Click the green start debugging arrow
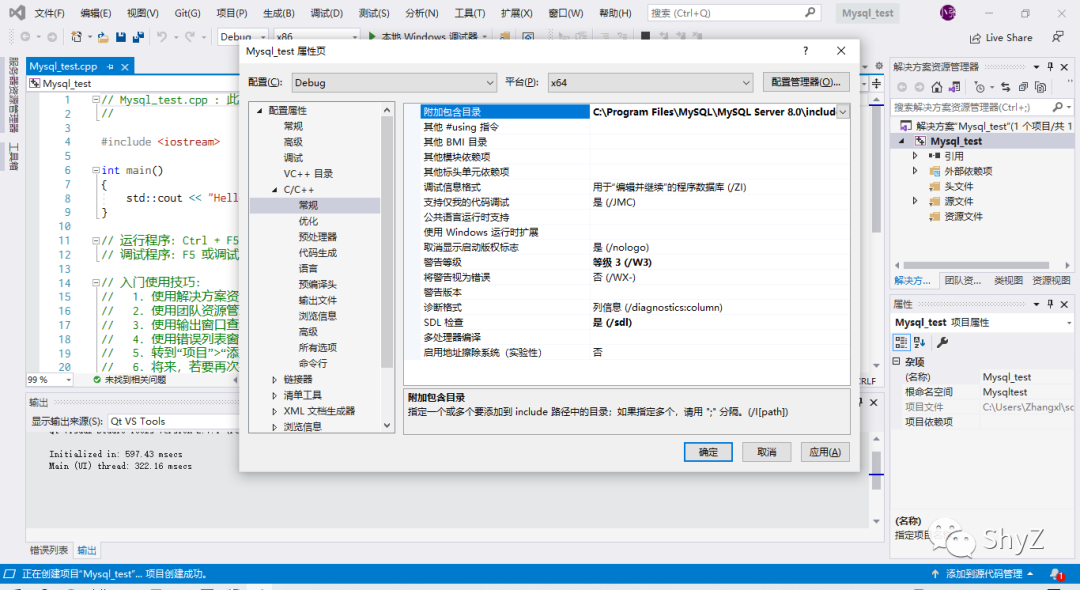The width and height of the screenshot is (1080, 590). point(372,36)
